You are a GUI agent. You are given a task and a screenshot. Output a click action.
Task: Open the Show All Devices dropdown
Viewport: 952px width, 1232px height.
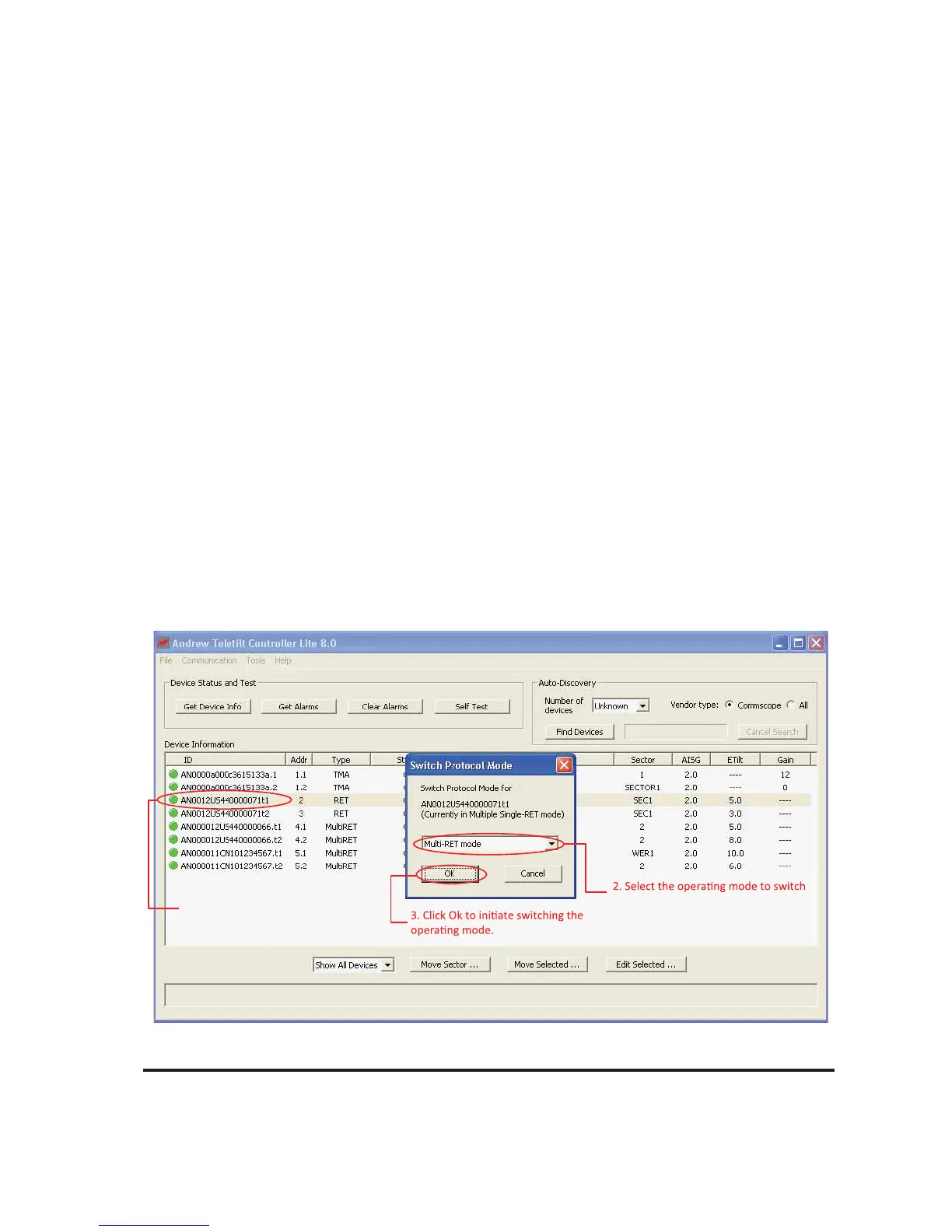[x=388, y=965]
